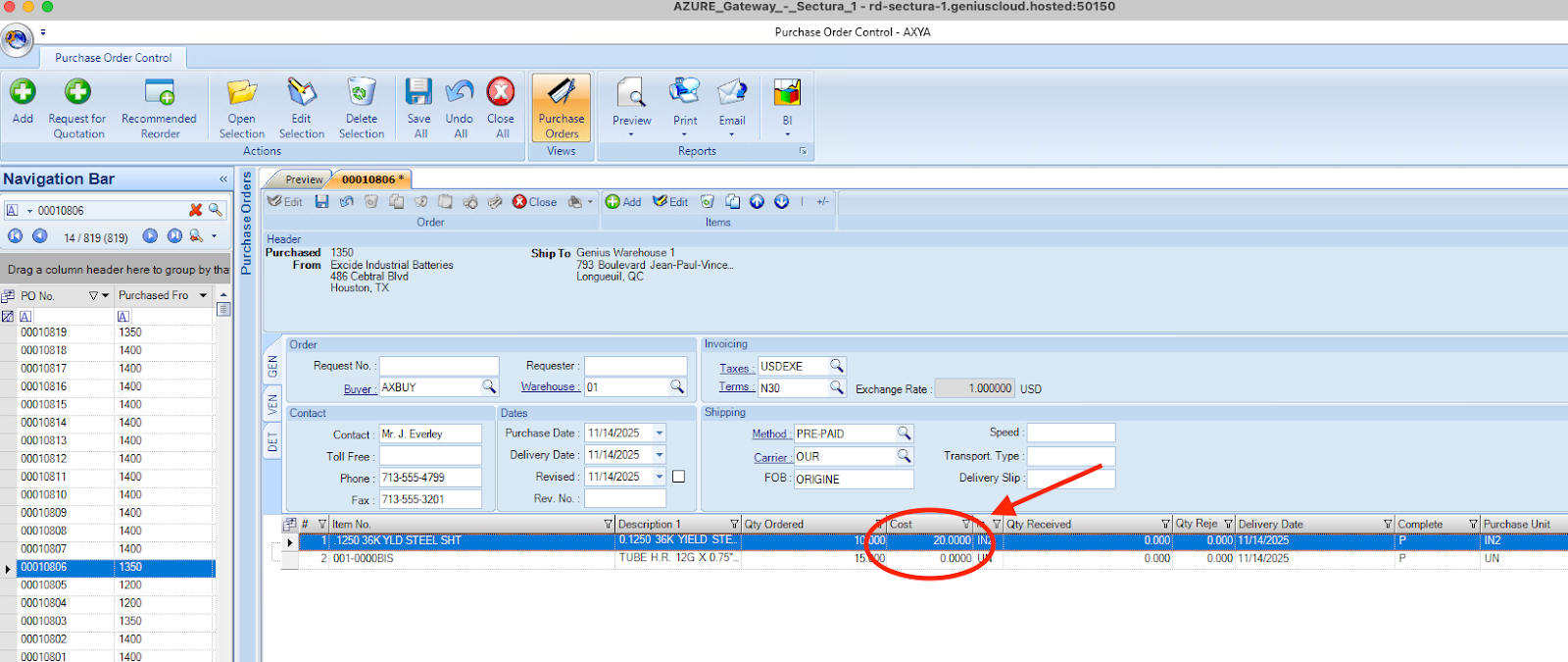Switch to the Preview tab
The height and width of the screenshot is (662, 1568).
[303, 179]
